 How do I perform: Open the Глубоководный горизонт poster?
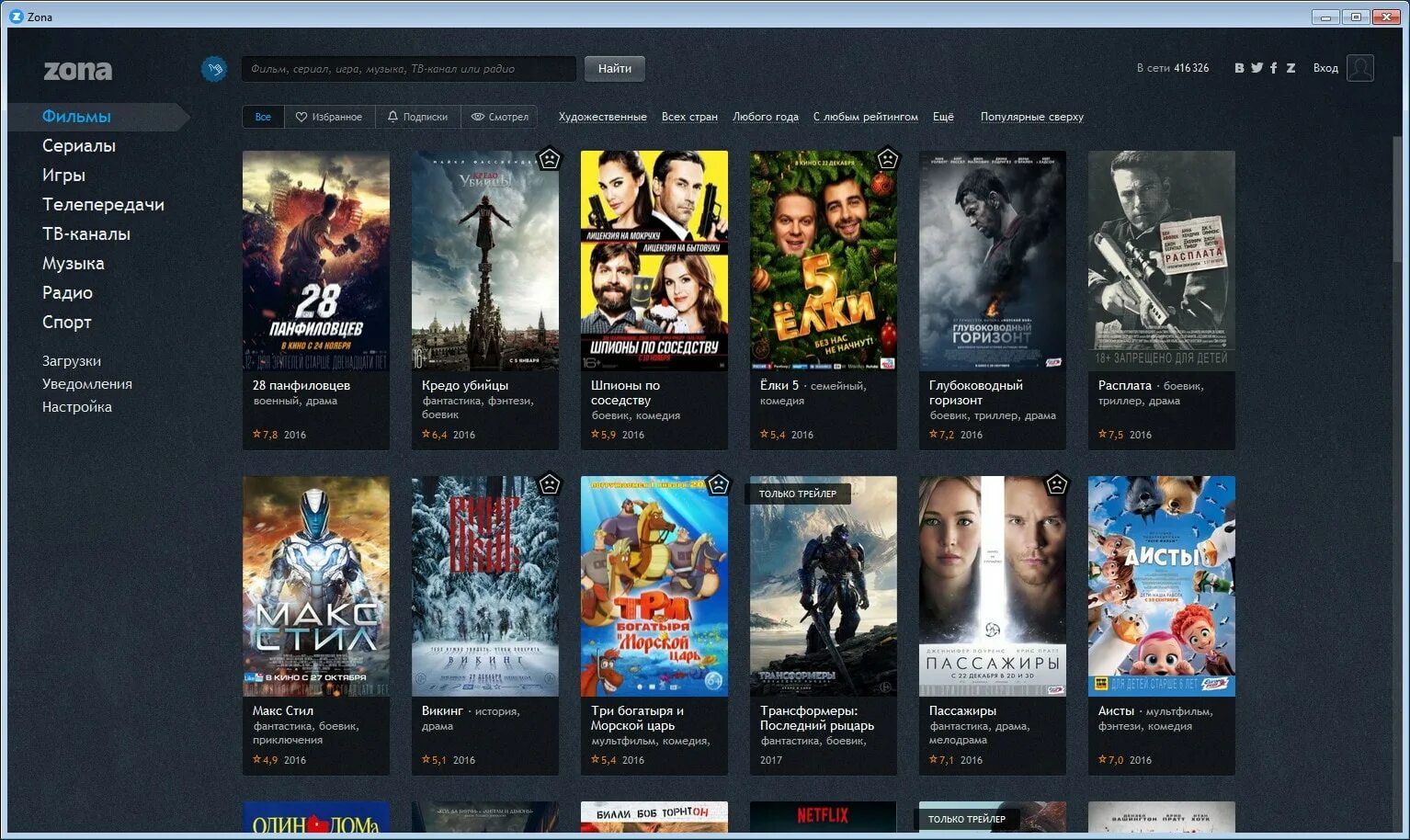pos(993,261)
